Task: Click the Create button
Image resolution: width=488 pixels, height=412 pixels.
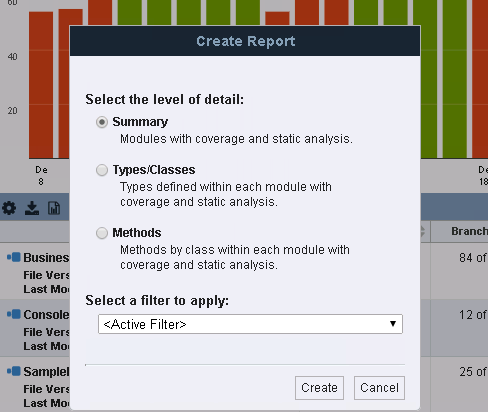Action: tap(319, 388)
